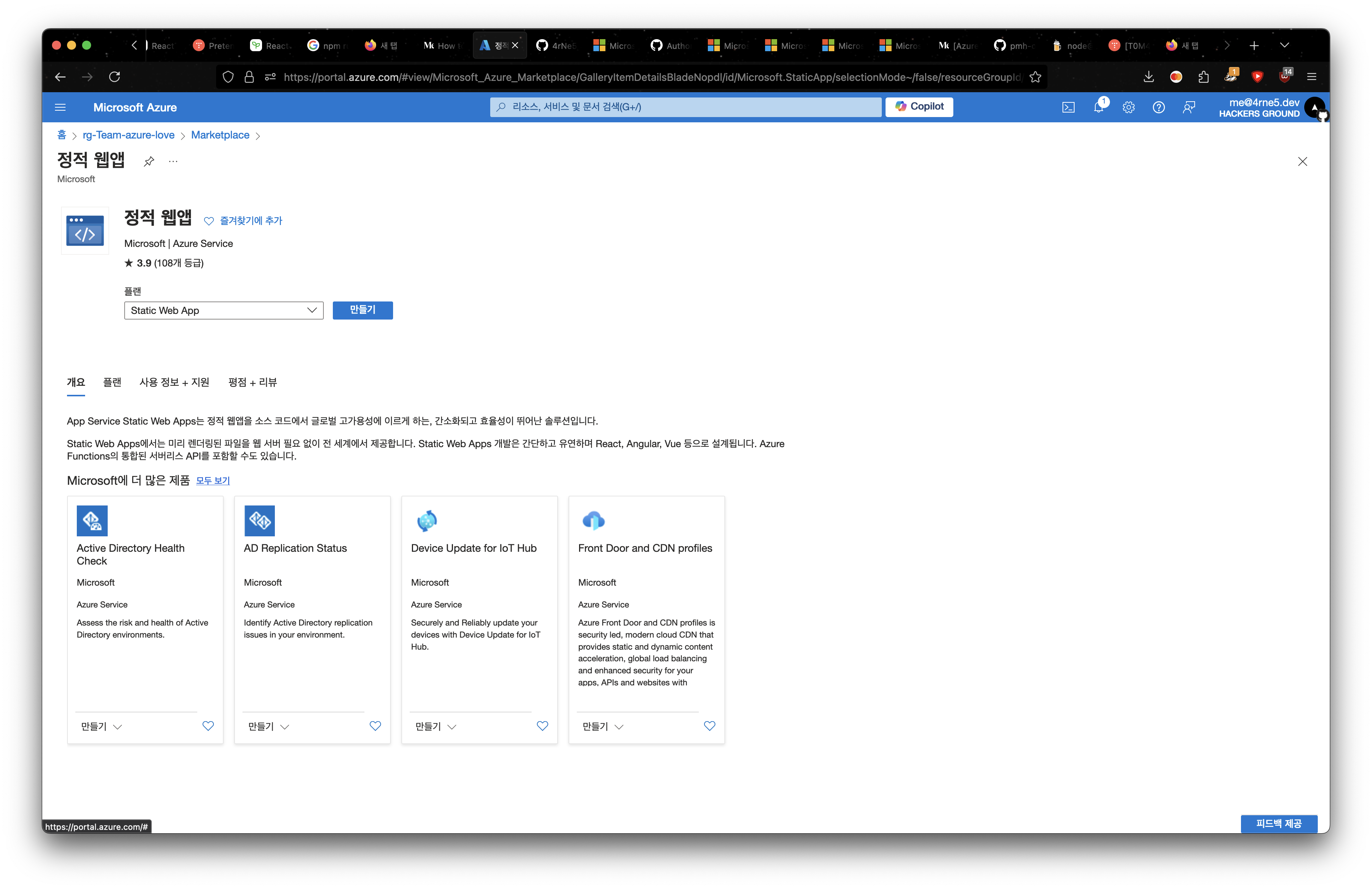The height and width of the screenshot is (889, 1372).
Task: Open Cloud Shell from the top bar
Action: tap(1068, 107)
